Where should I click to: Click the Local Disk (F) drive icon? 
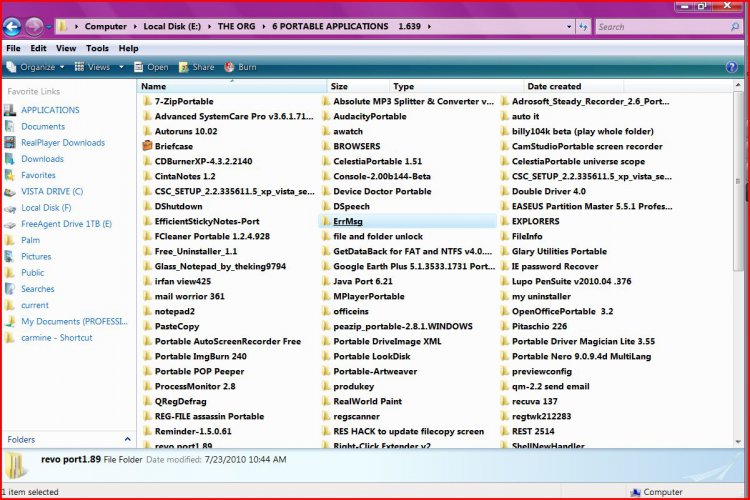coord(10,208)
